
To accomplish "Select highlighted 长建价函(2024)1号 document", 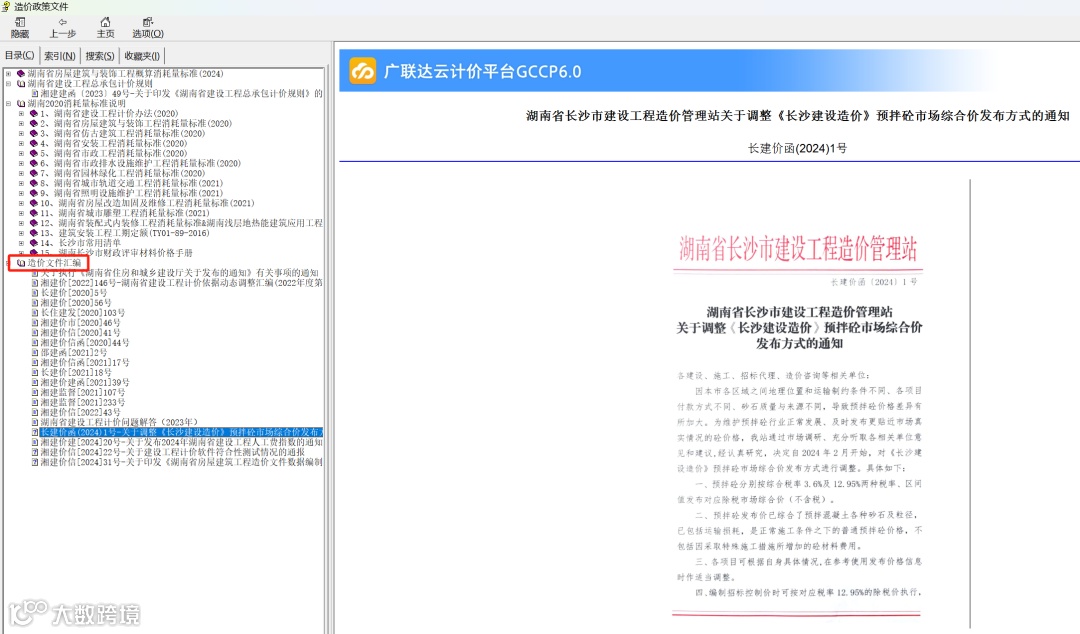I will coord(180,432).
